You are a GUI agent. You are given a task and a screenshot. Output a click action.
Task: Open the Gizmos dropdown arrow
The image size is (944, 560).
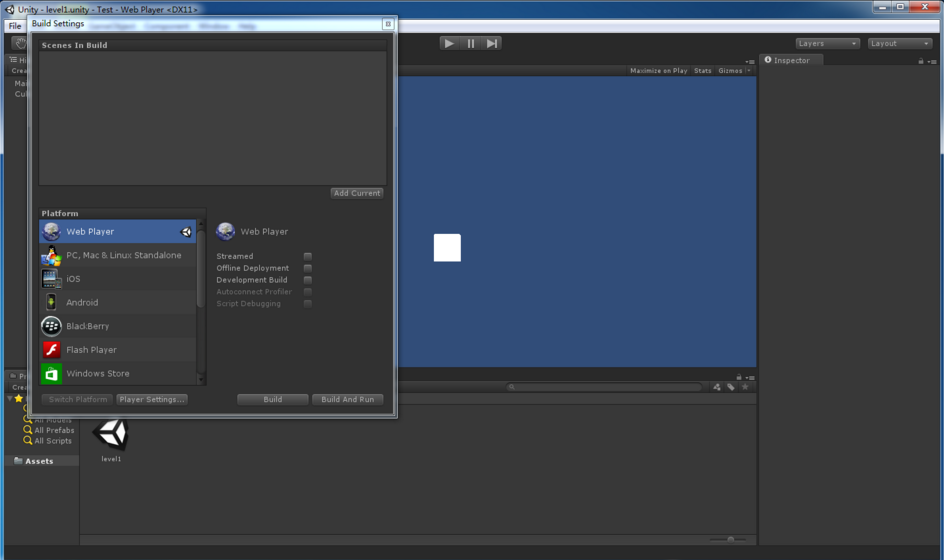(749, 70)
